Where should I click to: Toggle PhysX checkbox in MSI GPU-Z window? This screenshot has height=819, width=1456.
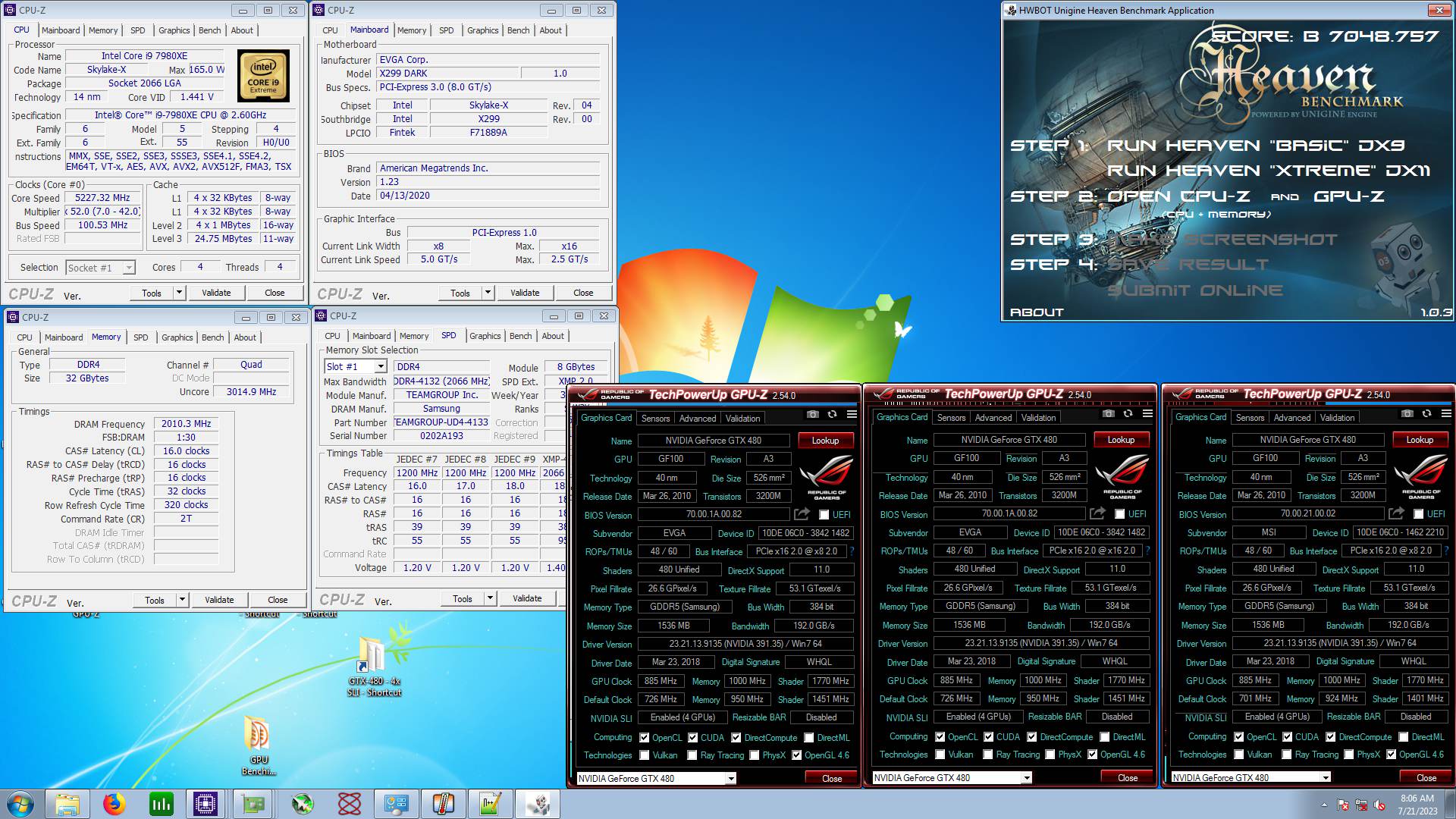1349,755
